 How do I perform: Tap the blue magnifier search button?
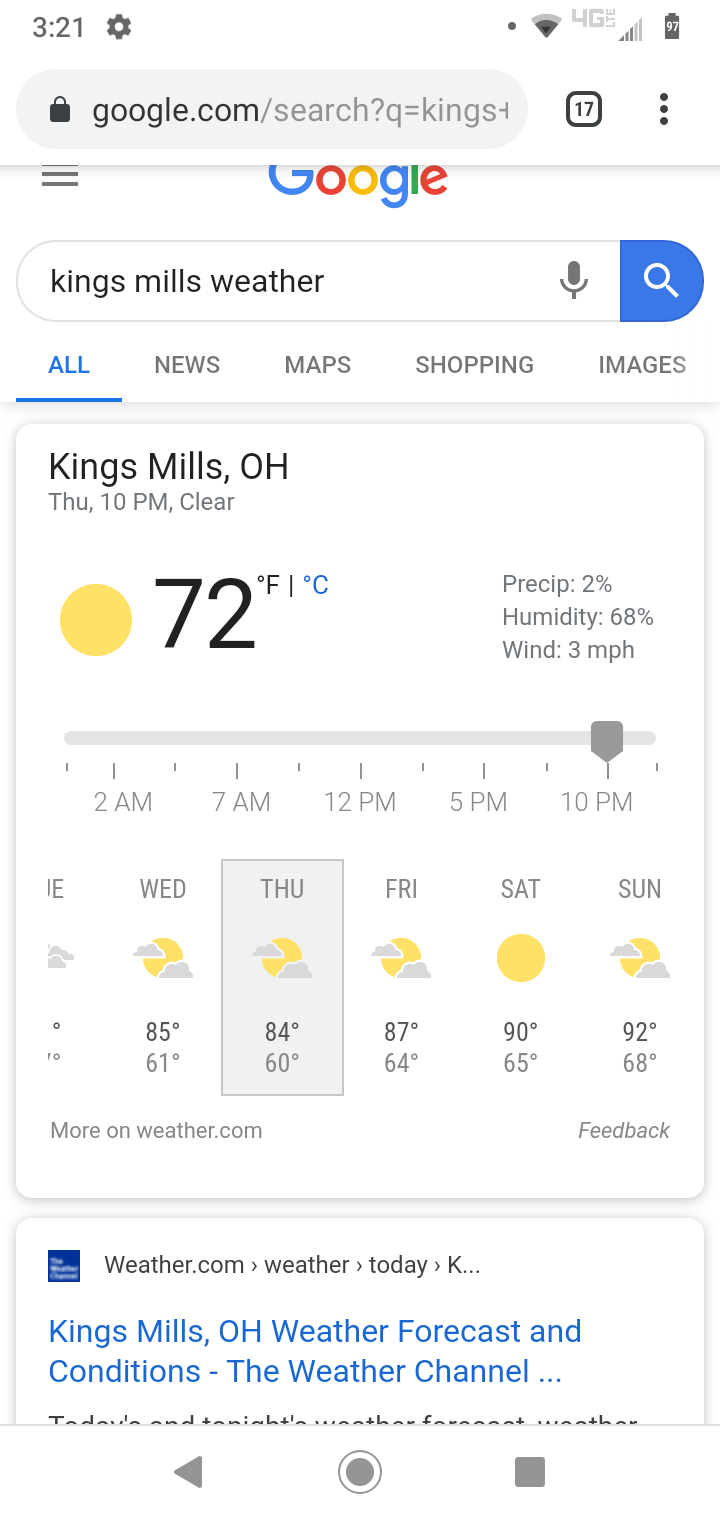coord(661,281)
